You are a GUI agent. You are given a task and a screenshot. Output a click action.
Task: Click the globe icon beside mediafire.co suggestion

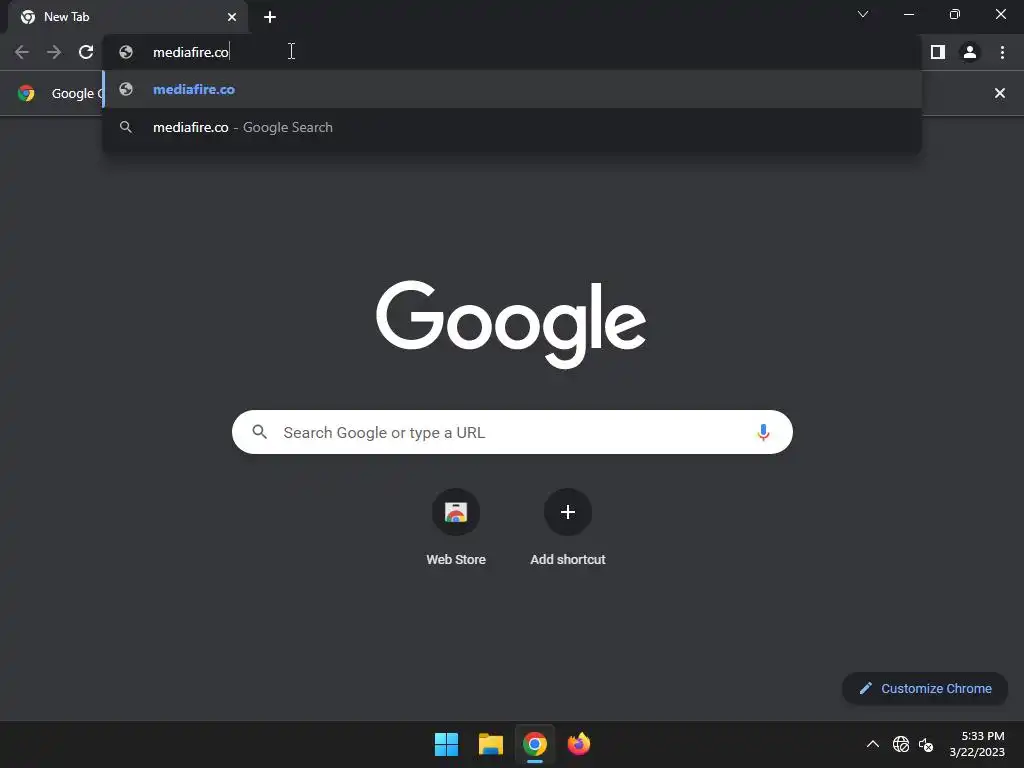click(126, 89)
